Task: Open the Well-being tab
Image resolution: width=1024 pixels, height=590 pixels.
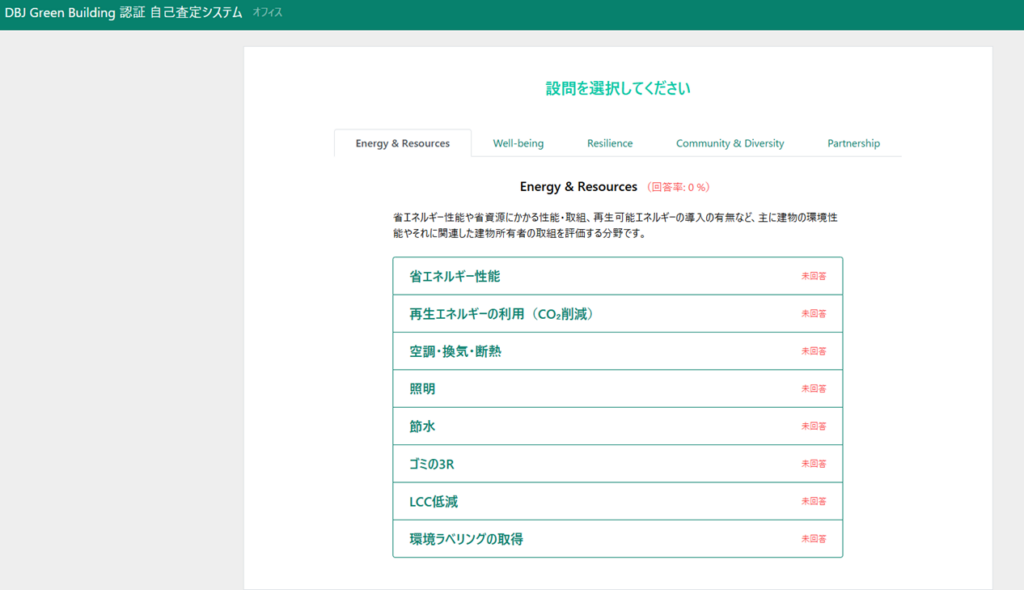Action: point(518,143)
